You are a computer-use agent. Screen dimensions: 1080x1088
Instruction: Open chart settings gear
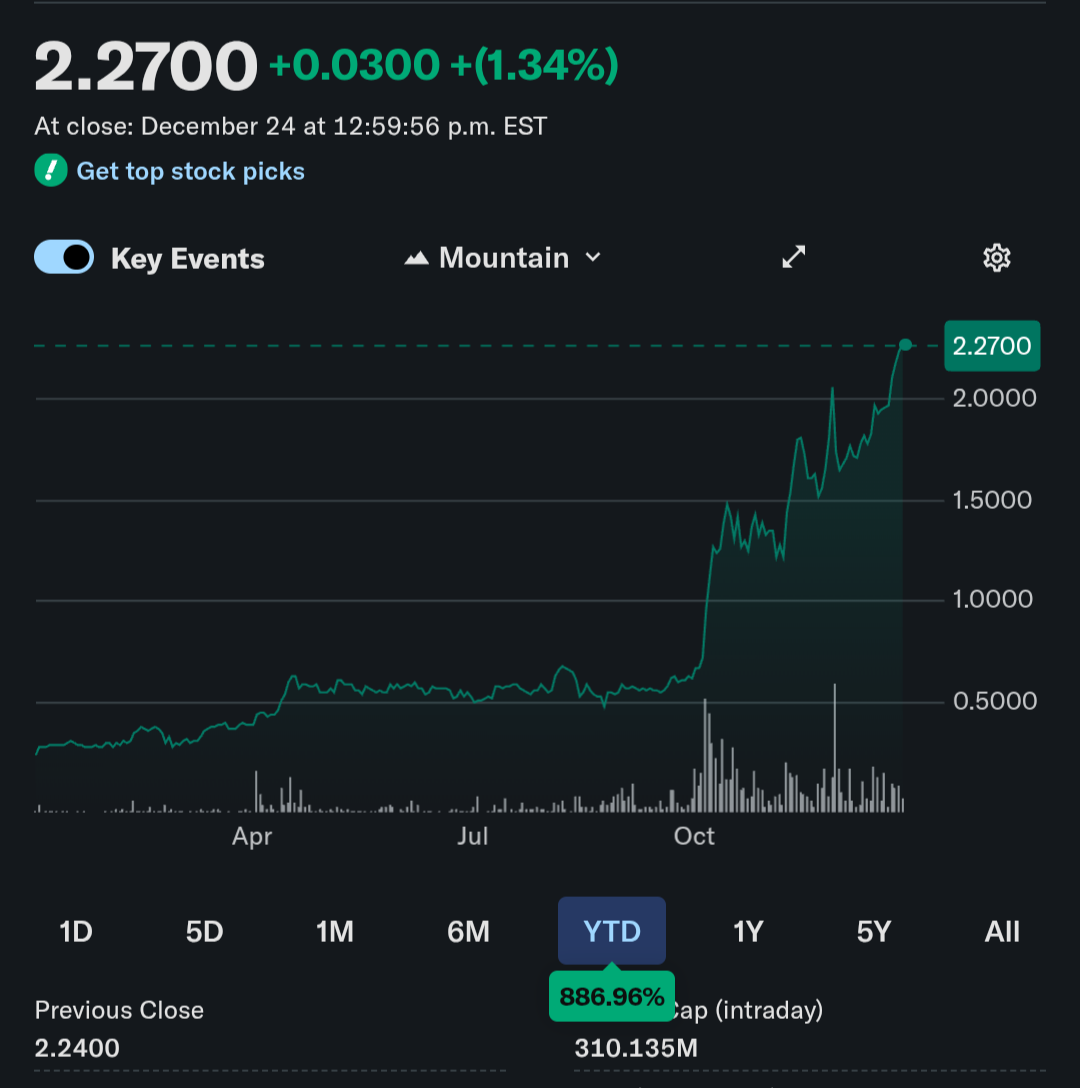tap(997, 258)
